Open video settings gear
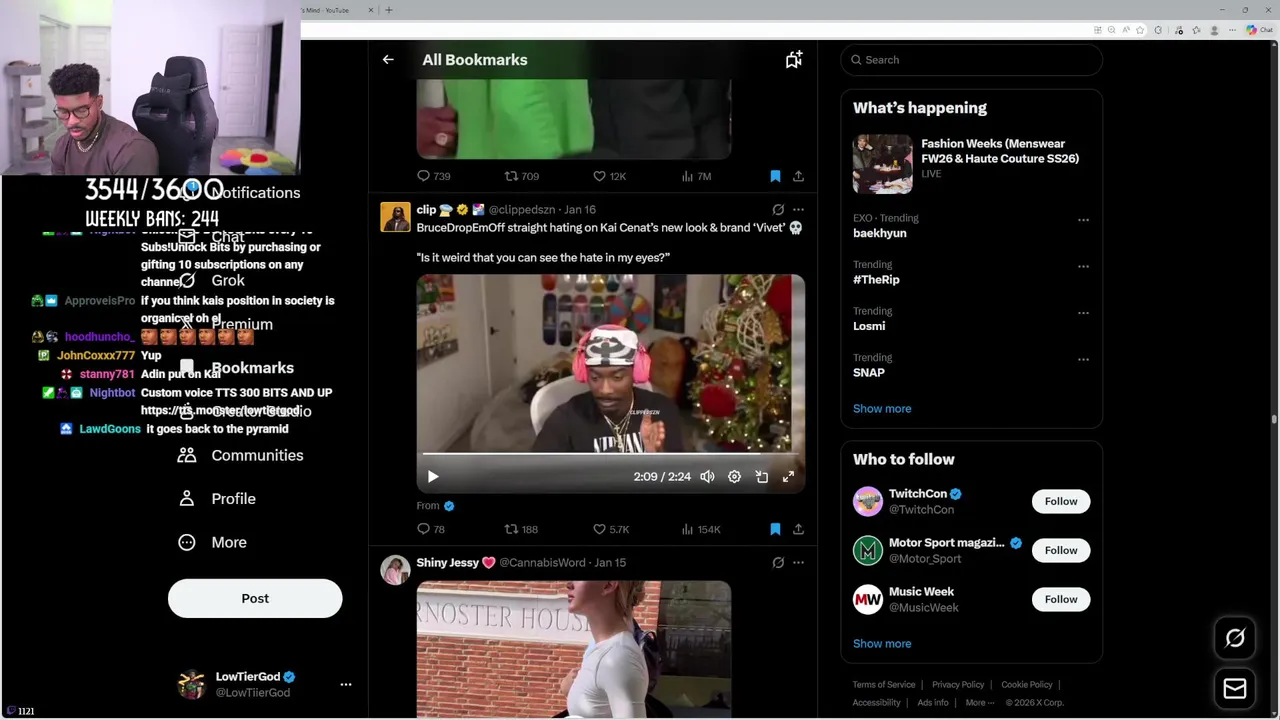The height and width of the screenshot is (720, 1280). click(734, 477)
